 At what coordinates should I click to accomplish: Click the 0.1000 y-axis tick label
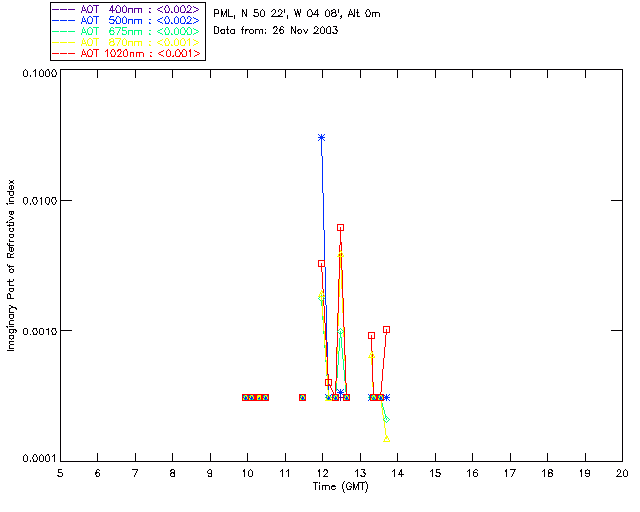pos(40,73)
